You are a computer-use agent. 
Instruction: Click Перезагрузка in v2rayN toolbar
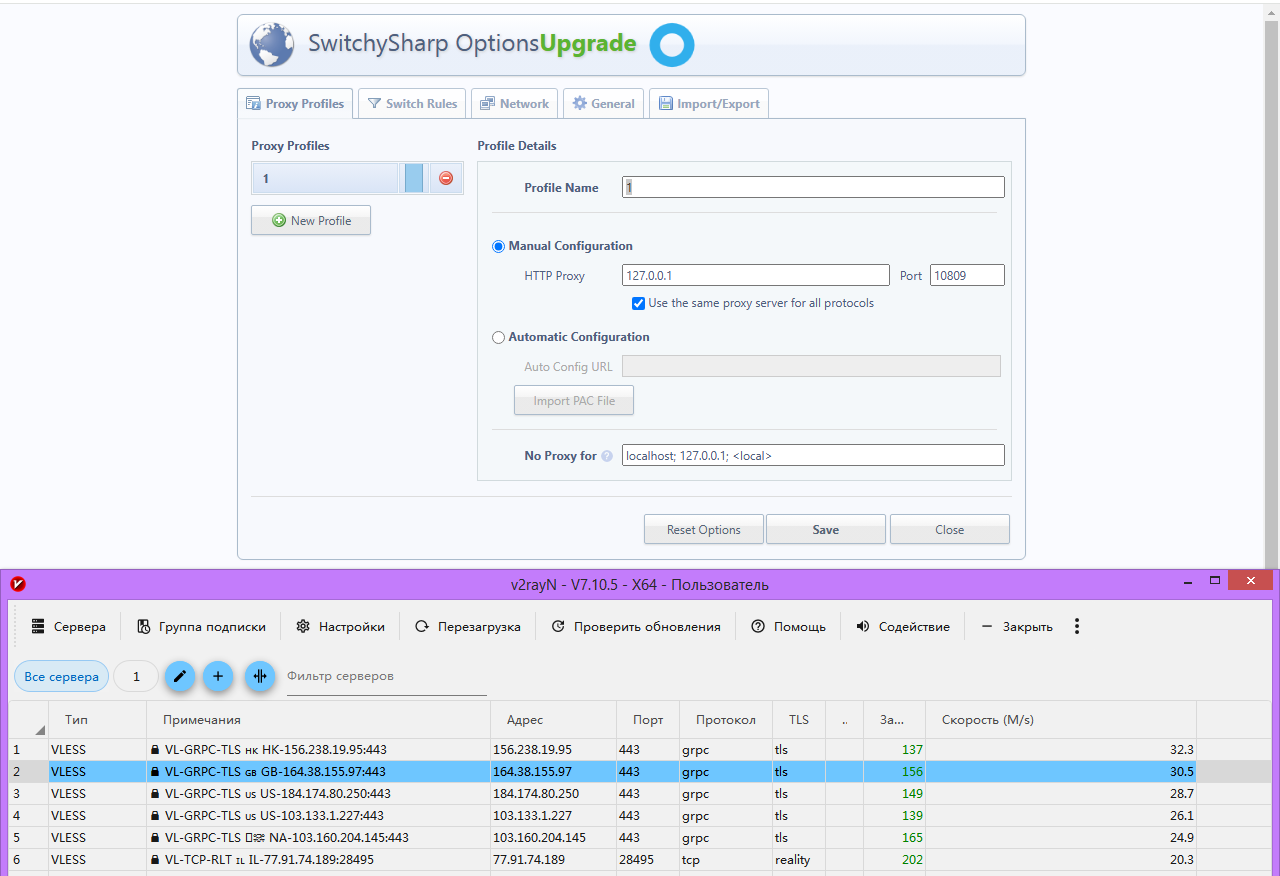click(468, 626)
